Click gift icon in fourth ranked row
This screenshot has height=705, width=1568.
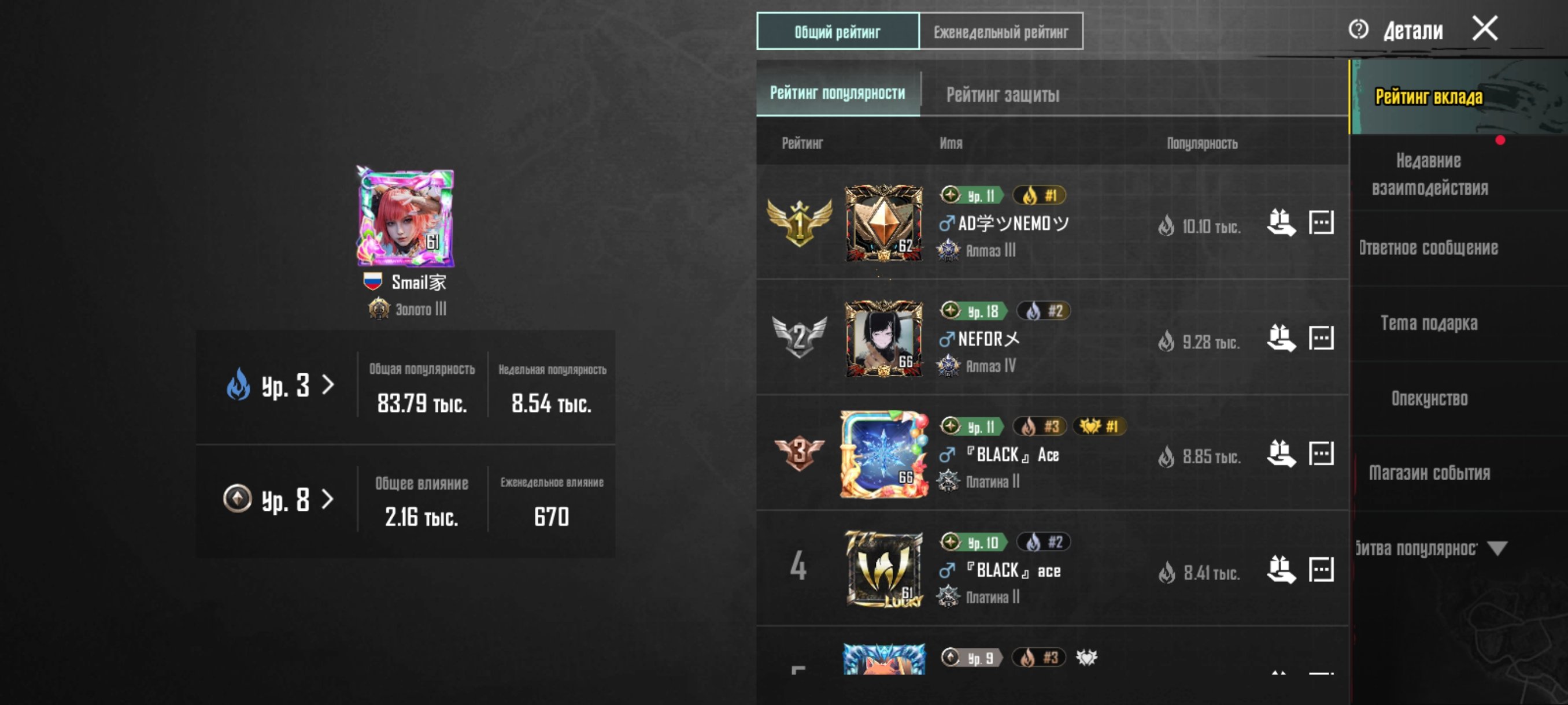point(1281,569)
